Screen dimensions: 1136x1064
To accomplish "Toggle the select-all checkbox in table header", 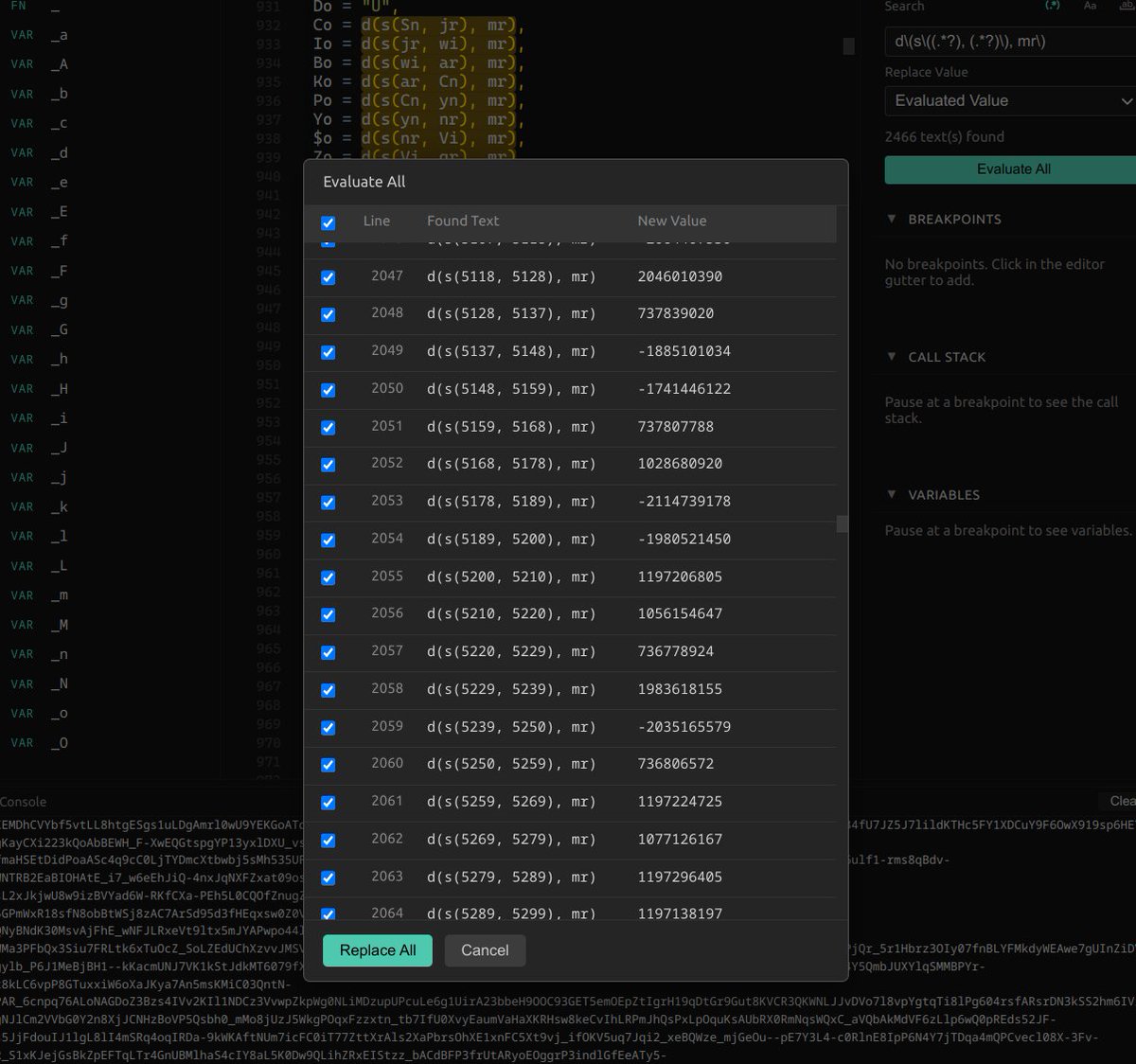I will pos(328,222).
